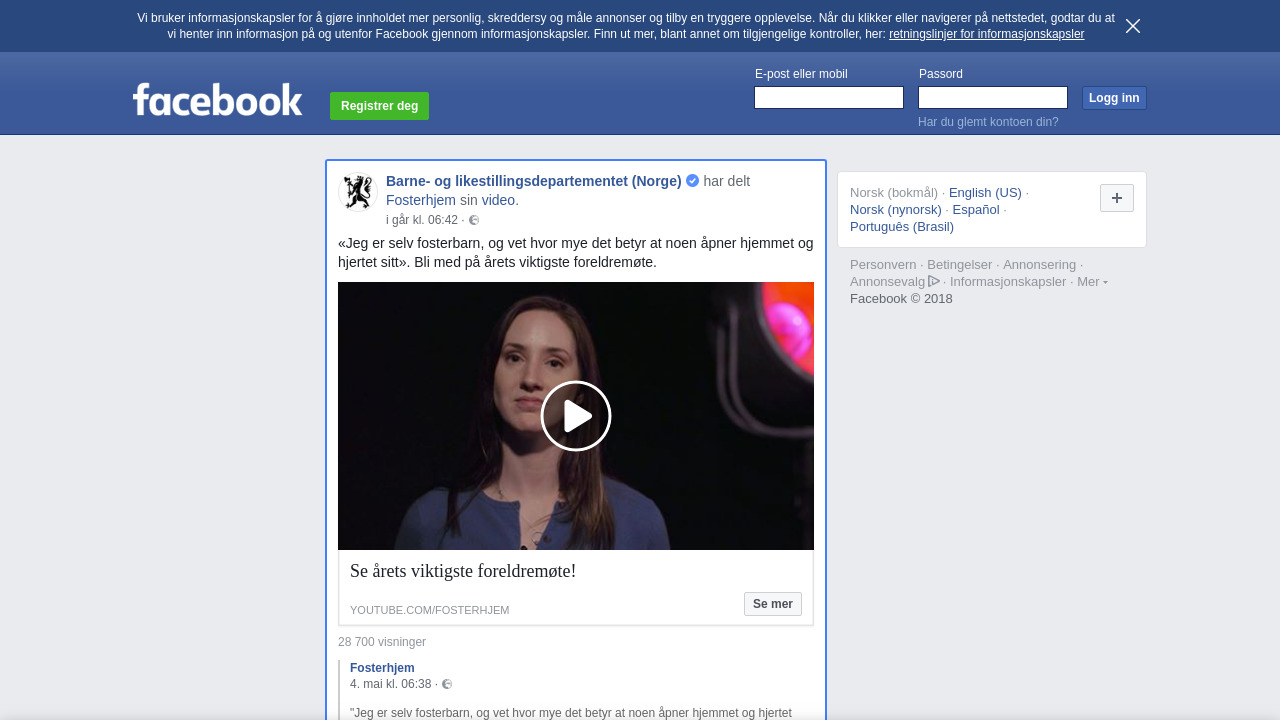The image size is (1280, 720).
Task: Open the Personvern footer link
Action: (x=882, y=265)
